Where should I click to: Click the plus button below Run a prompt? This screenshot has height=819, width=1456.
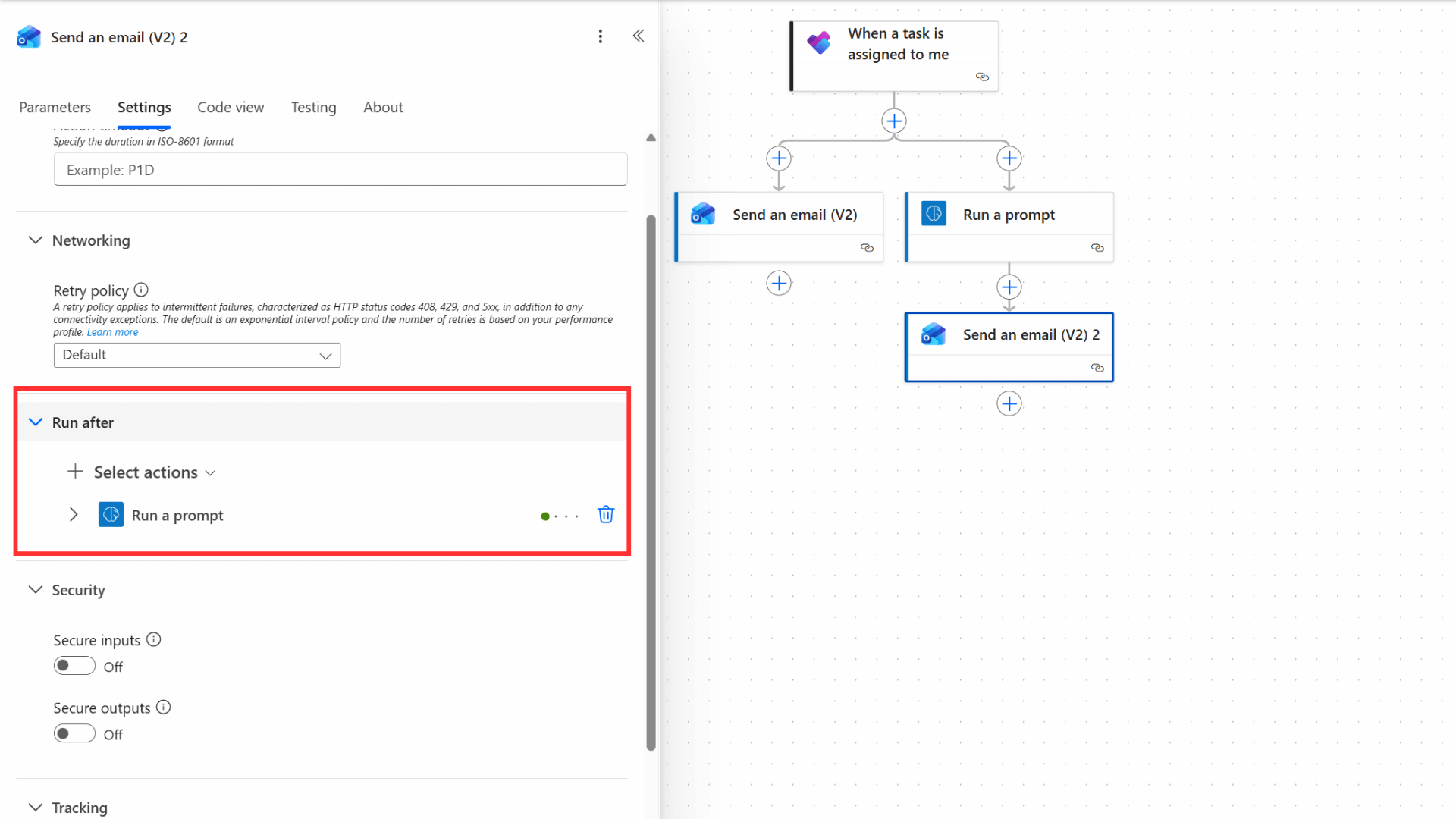pos(1009,287)
